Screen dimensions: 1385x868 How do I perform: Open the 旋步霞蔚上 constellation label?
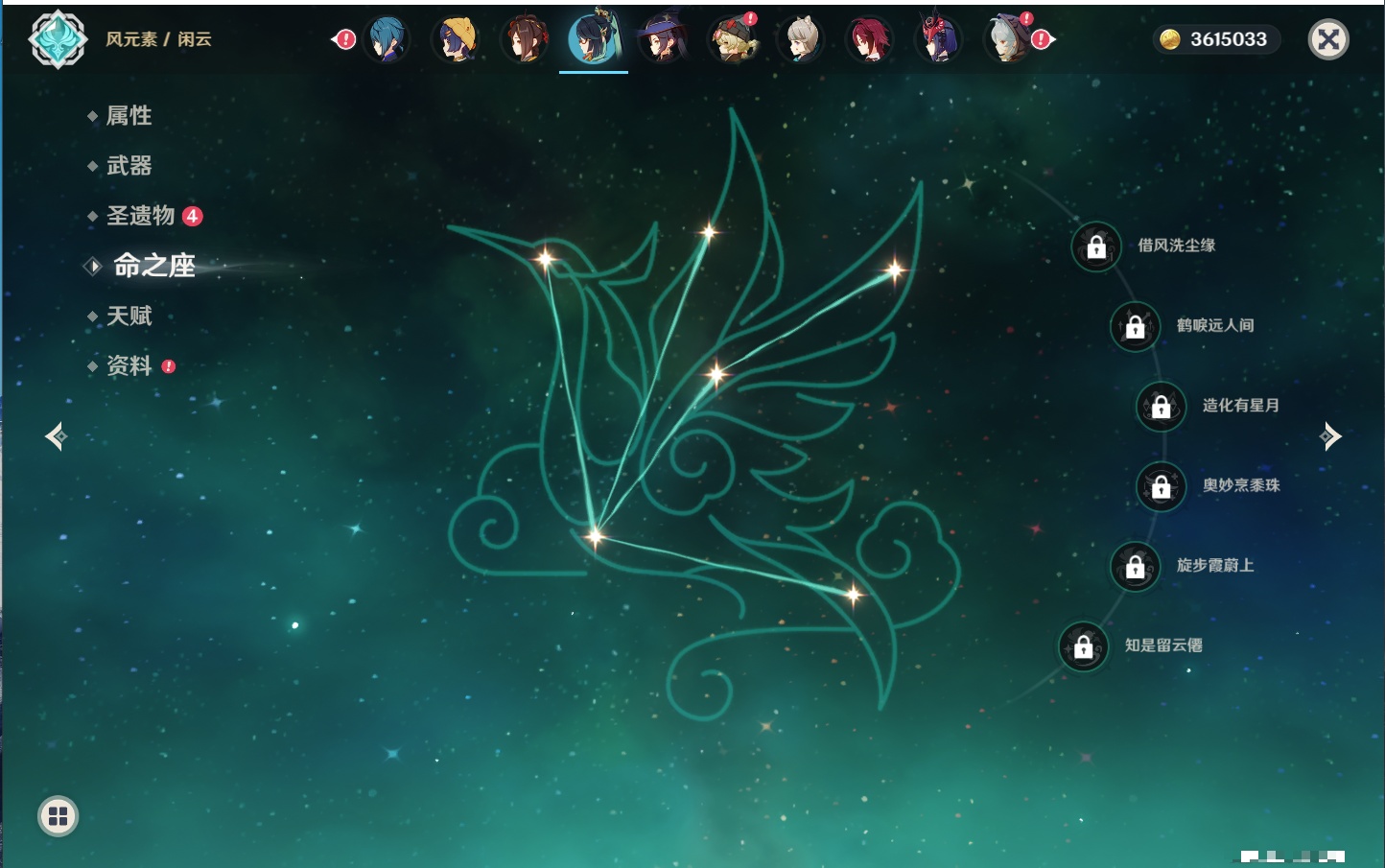coord(1215,565)
